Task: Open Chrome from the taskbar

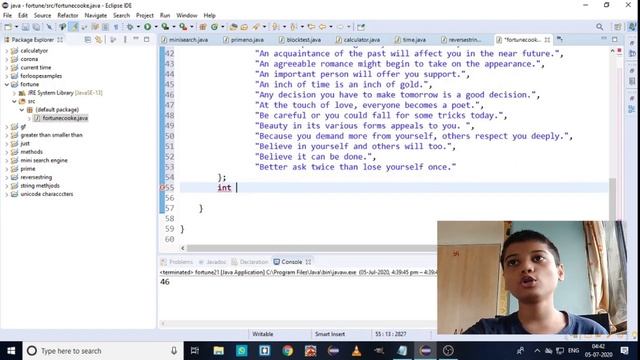Action: 287,351
